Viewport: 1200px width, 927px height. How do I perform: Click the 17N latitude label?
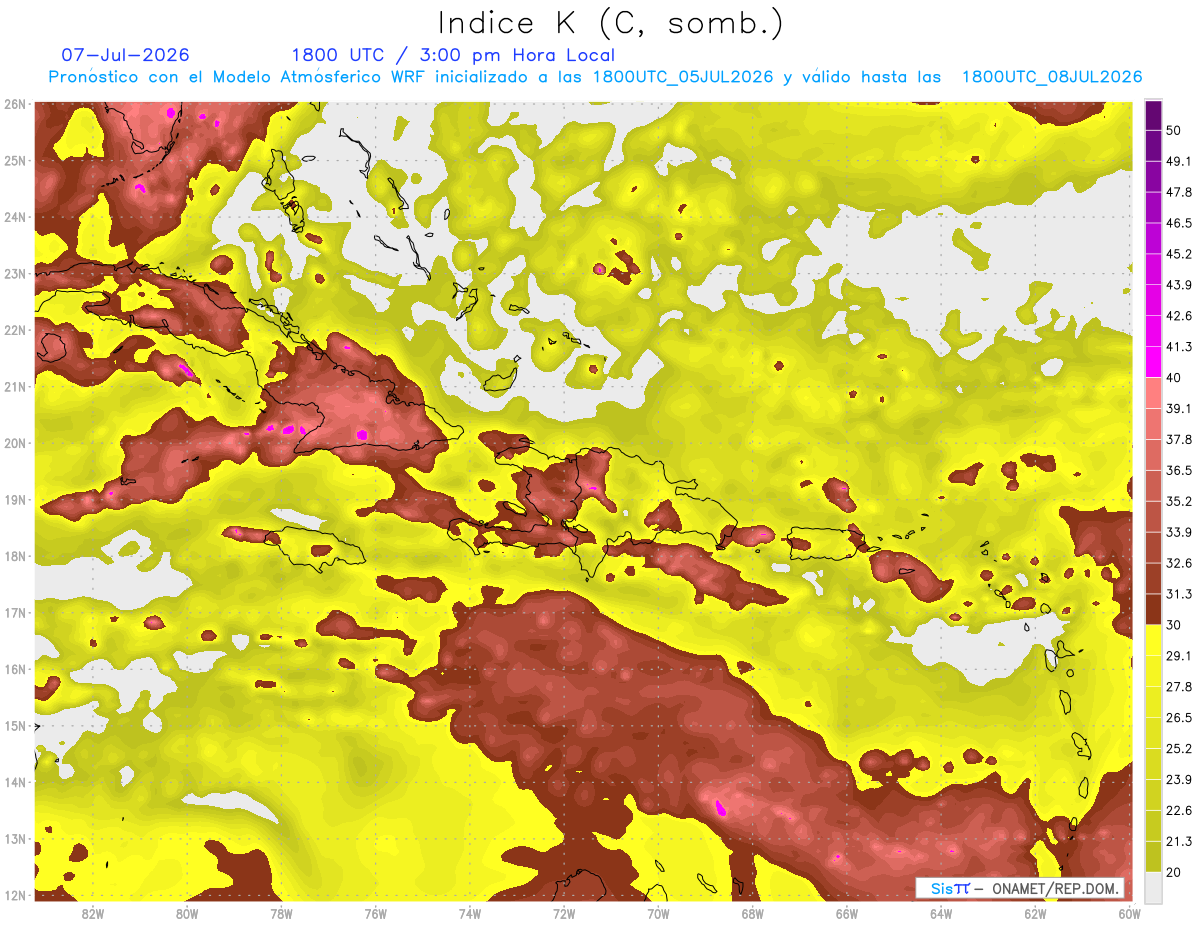point(14,612)
